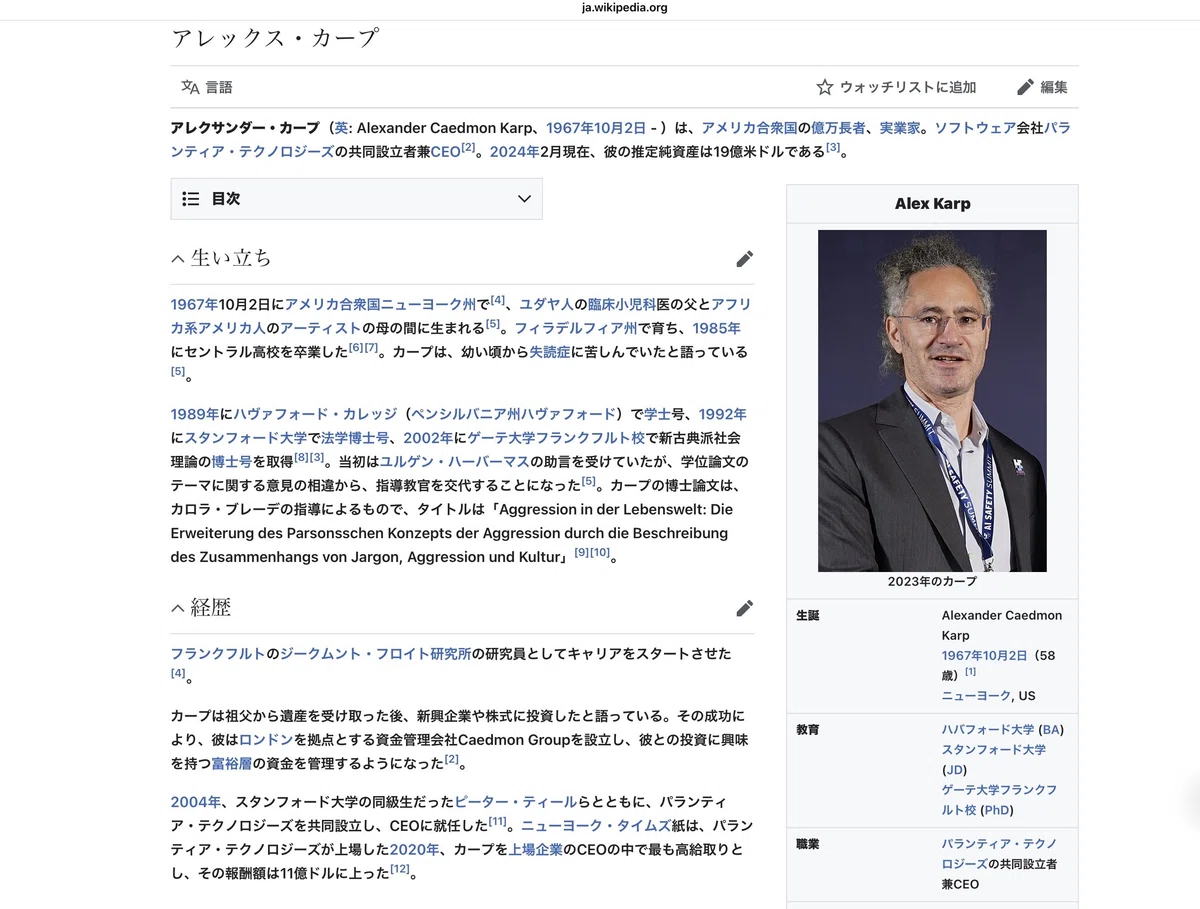Image resolution: width=1200 pixels, height=909 pixels.
Task: Collapse the 経歴 section heading
Action: (178, 608)
